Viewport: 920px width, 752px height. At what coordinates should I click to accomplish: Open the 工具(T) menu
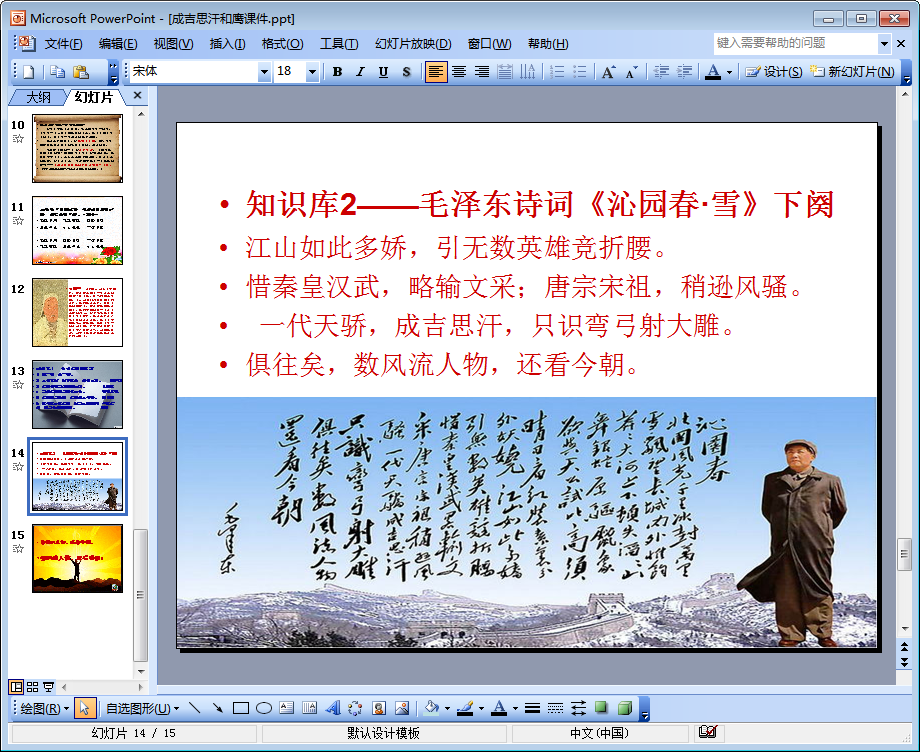(x=339, y=43)
